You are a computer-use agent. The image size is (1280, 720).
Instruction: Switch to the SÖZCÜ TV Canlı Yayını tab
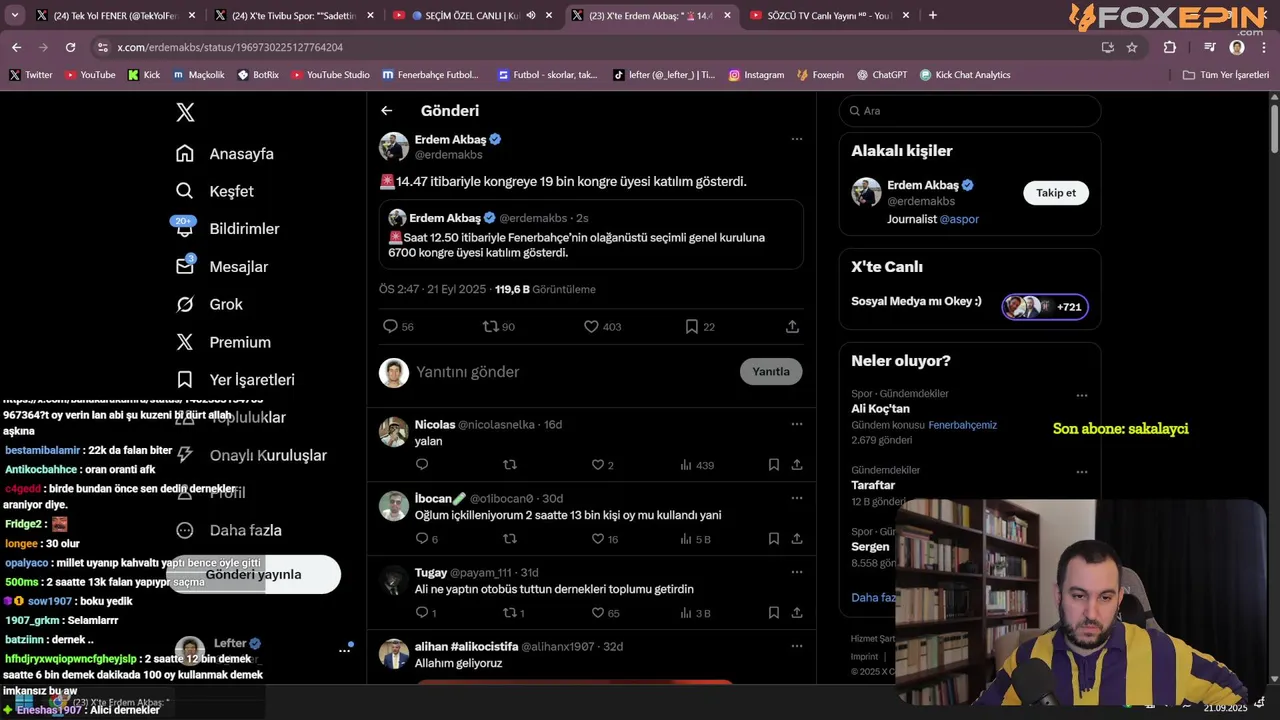coord(830,15)
